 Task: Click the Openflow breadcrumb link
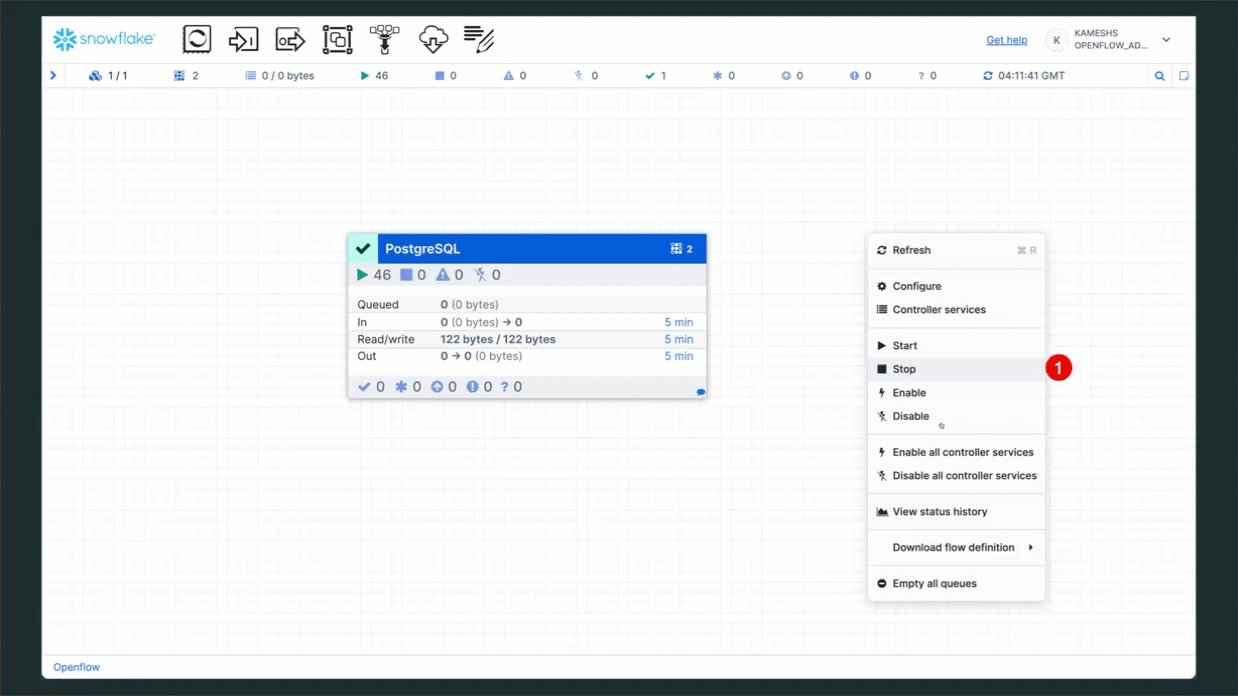coord(76,667)
